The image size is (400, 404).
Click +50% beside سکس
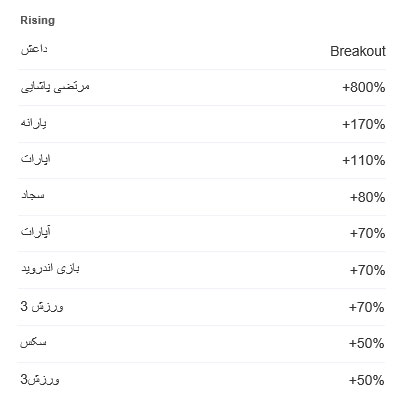[x=367, y=343]
